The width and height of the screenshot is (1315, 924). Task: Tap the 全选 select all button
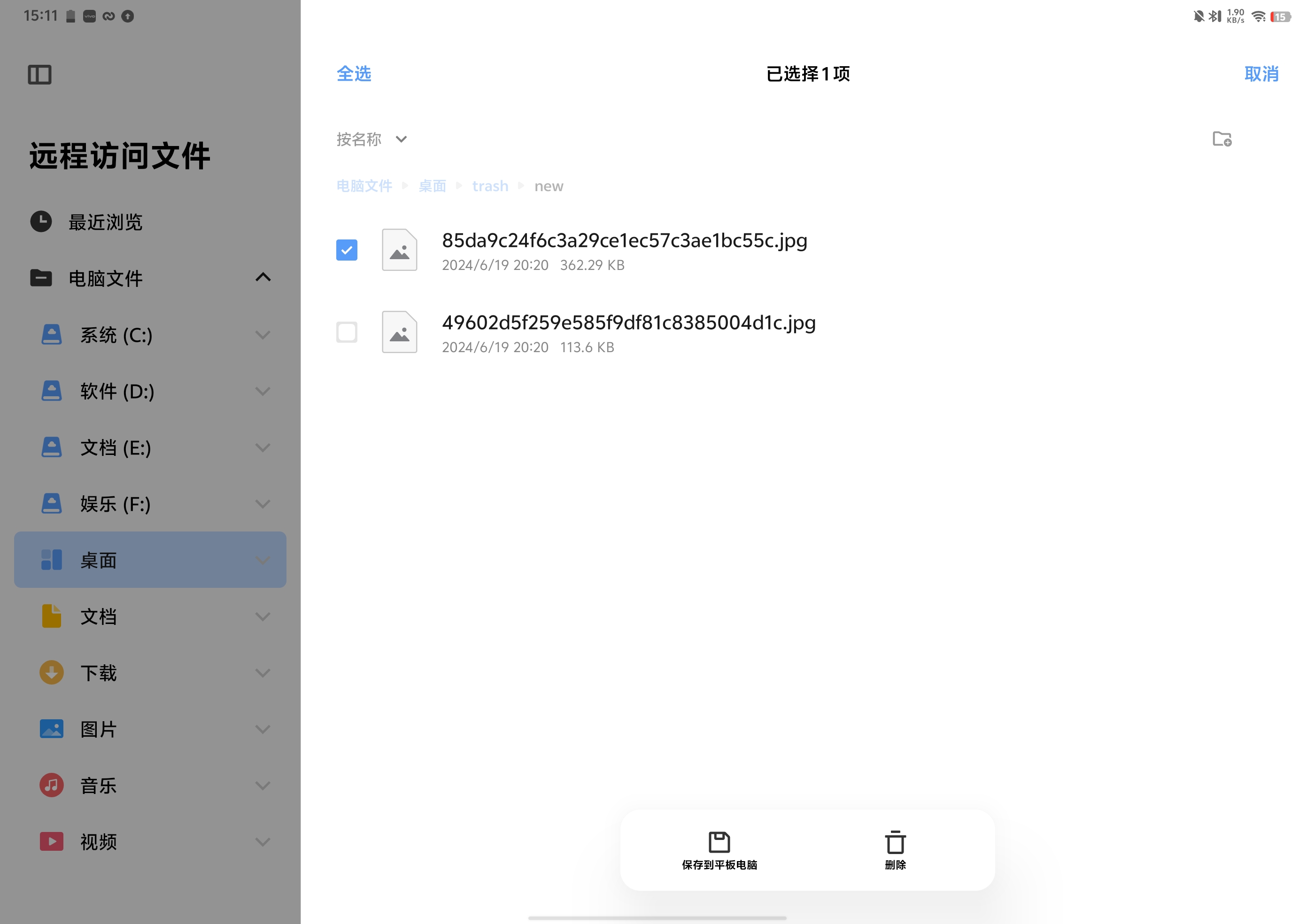pos(353,74)
